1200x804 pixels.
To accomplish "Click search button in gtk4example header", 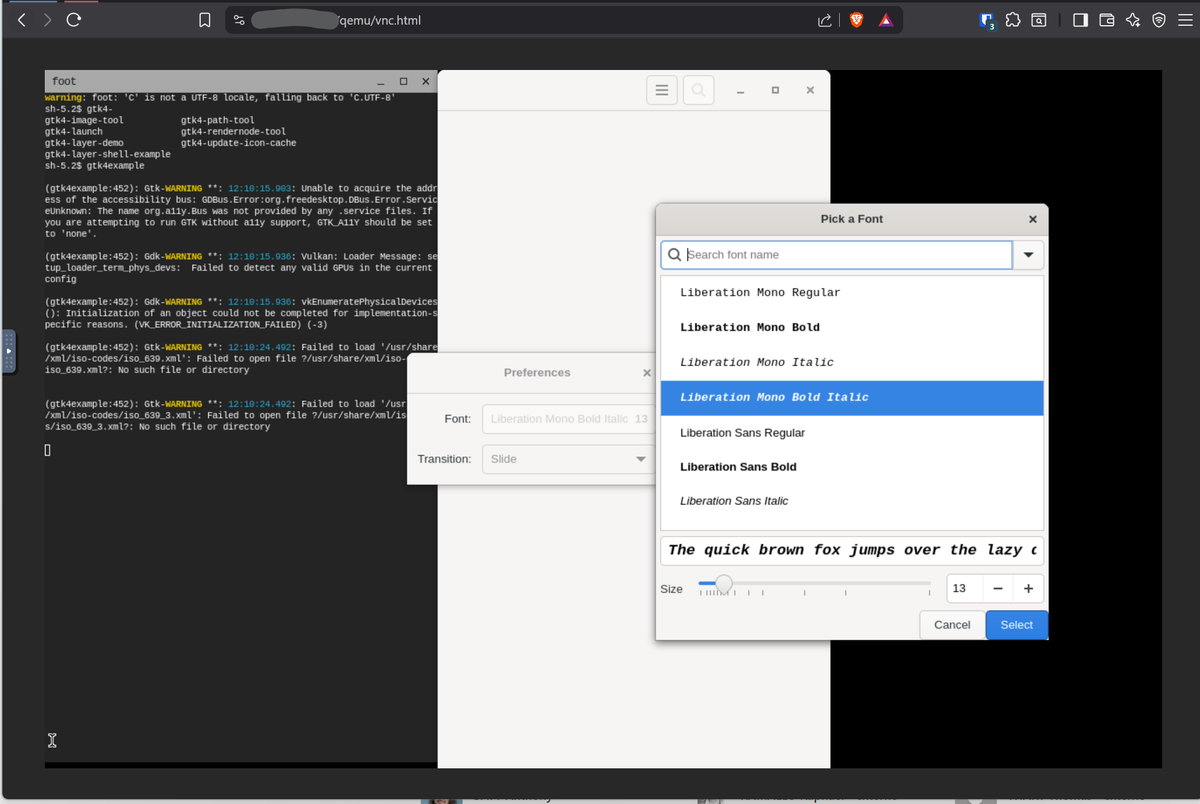I will tap(698, 90).
